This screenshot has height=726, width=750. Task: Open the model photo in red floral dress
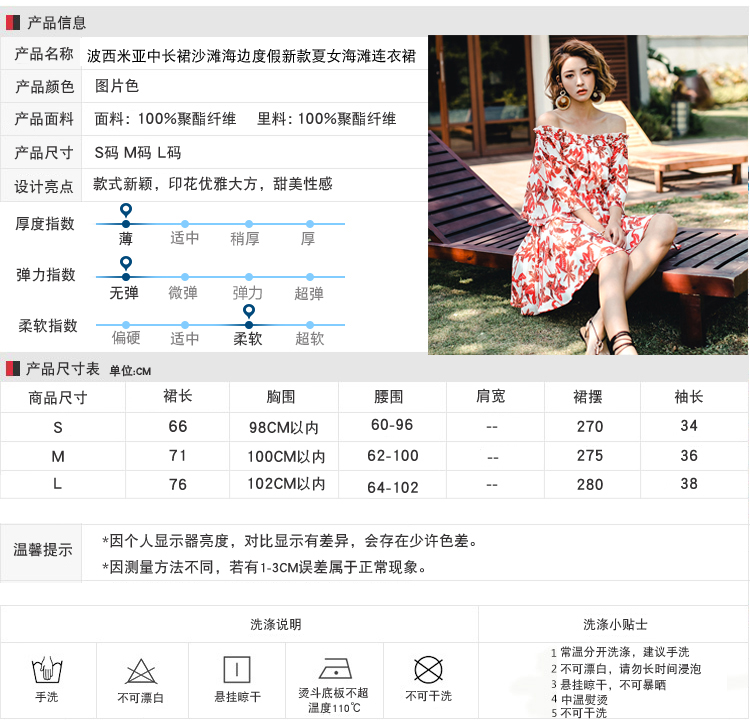click(587, 195)
